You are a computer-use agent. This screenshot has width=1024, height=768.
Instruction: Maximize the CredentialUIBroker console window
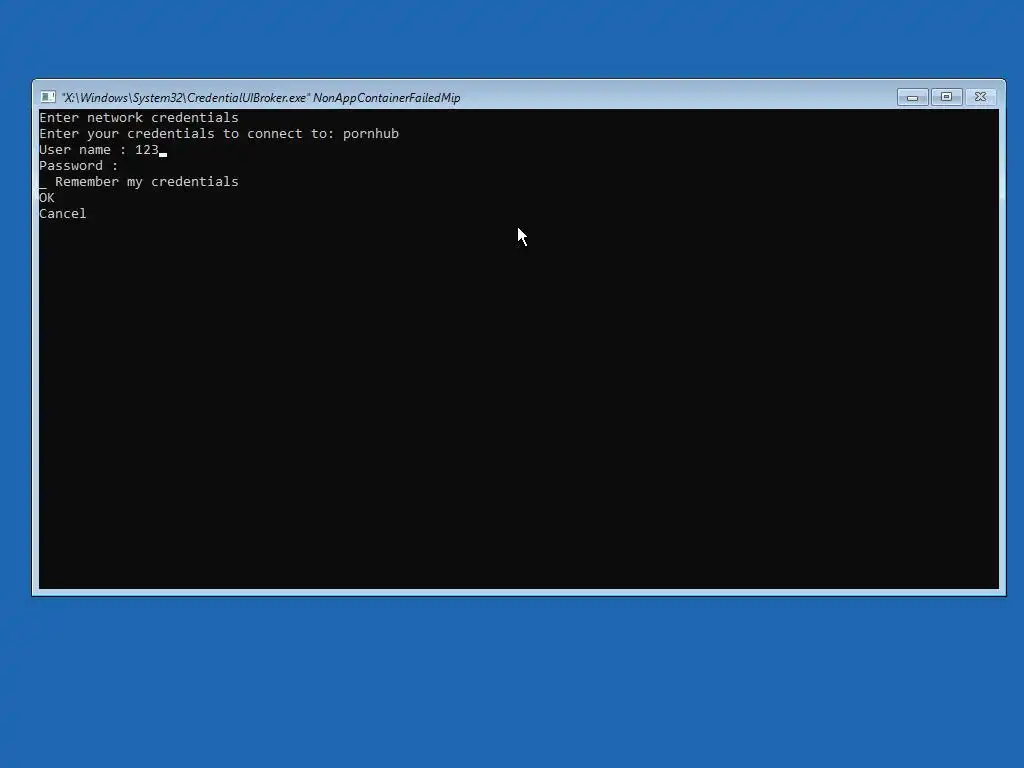[x=946, y=97]
